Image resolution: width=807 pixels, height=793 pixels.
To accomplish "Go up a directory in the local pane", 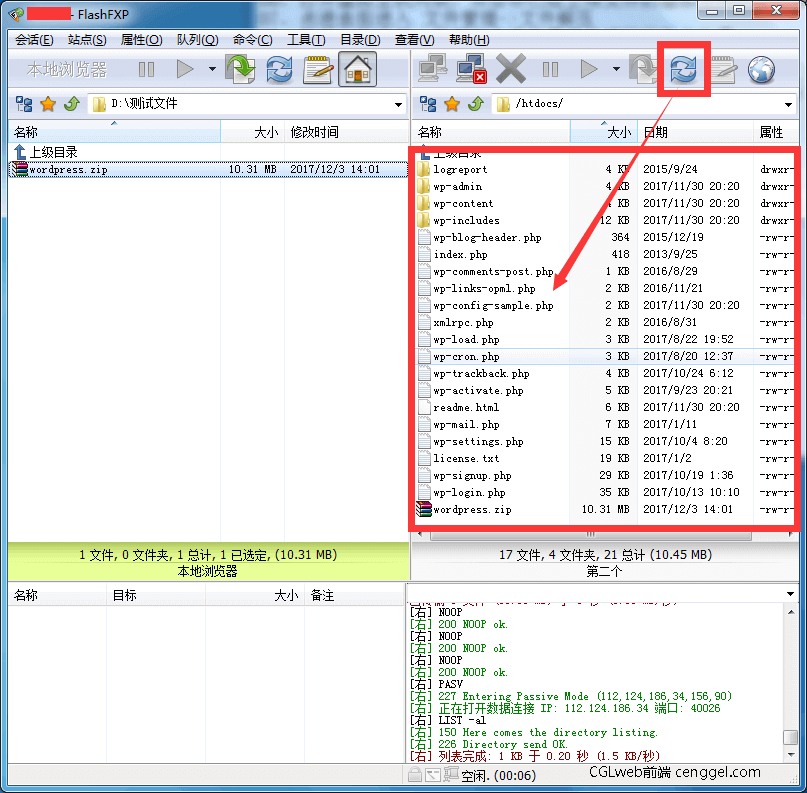I will (x=72, y=104).
